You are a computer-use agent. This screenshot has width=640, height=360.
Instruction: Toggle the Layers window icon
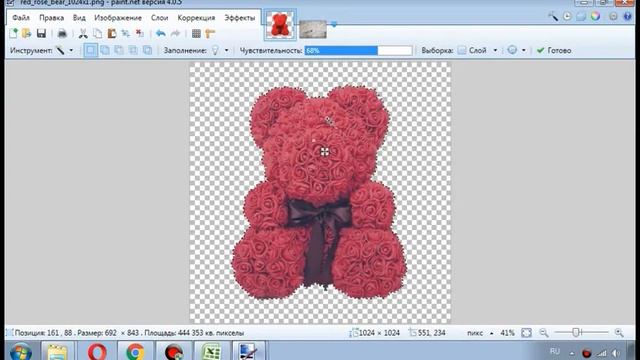(x=581, y=16)
